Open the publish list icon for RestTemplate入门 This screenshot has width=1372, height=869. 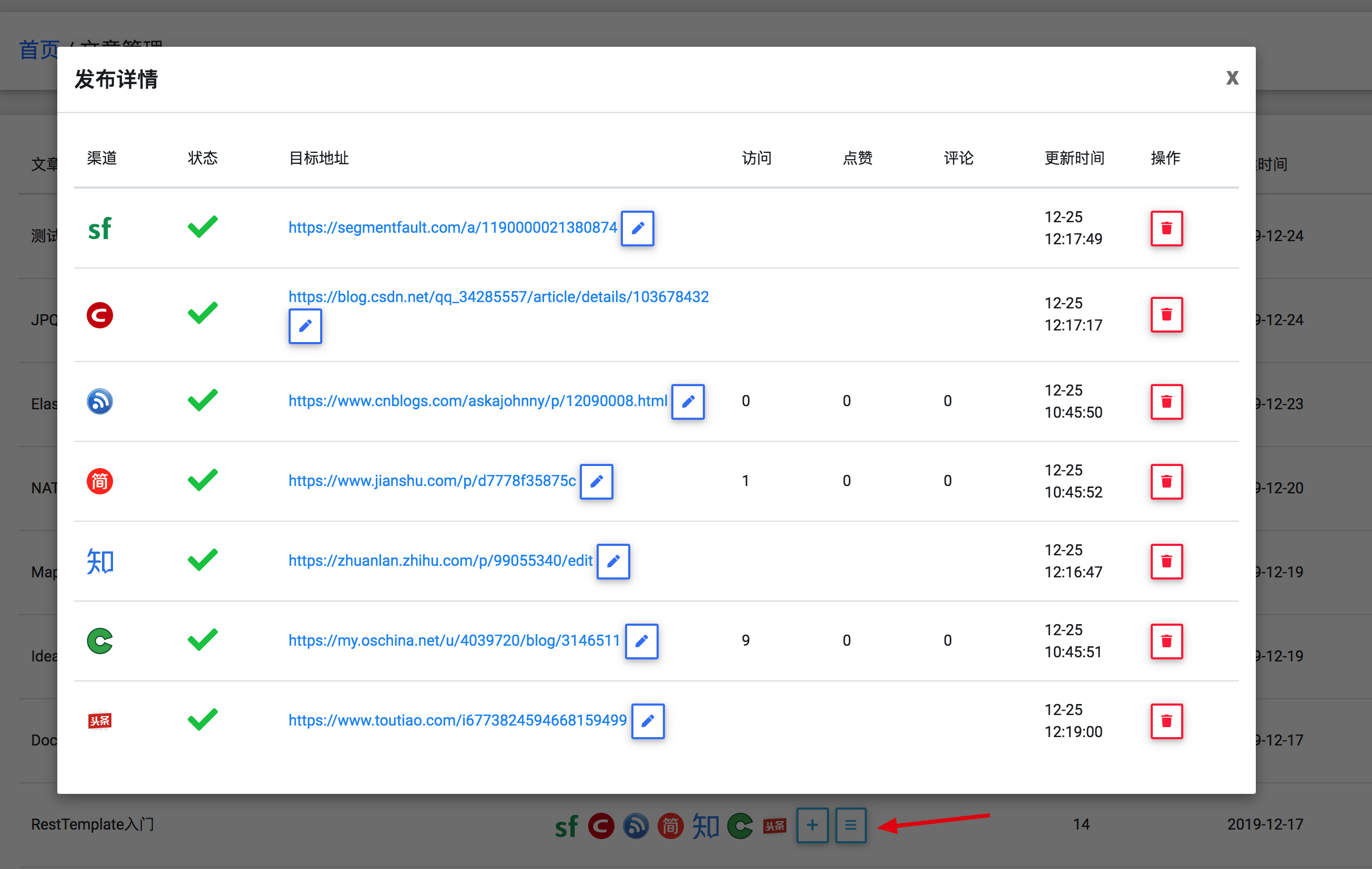(850, 825)
